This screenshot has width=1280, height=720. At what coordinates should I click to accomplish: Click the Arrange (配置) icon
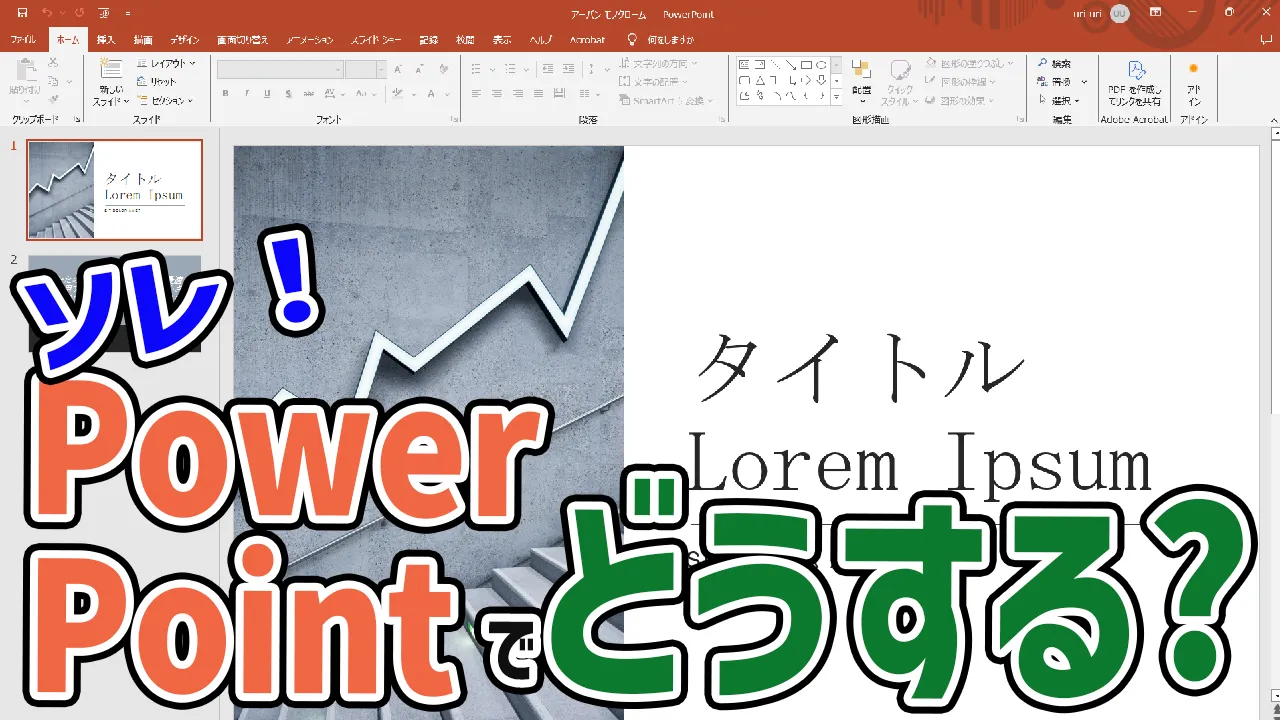[861, 70]
